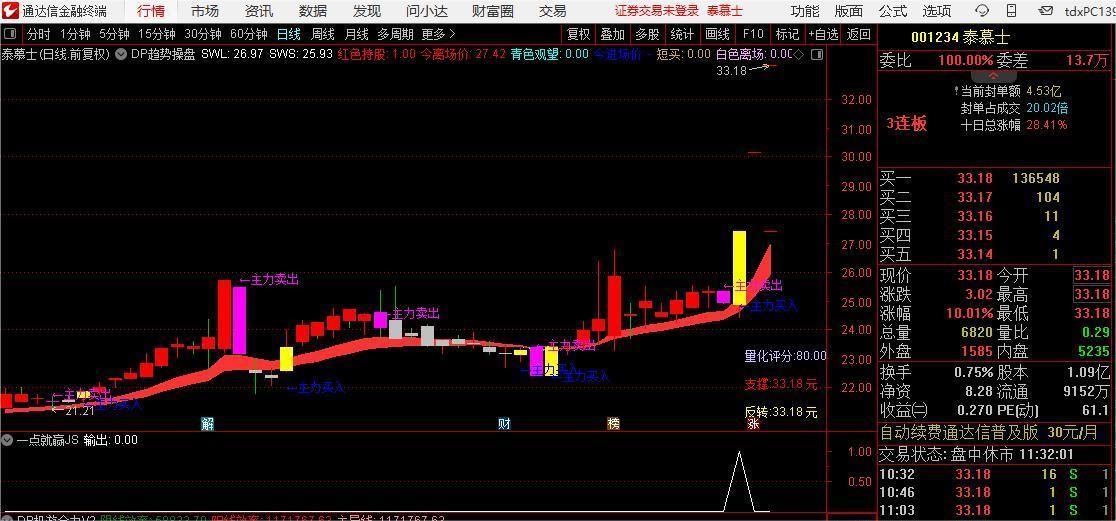Select the 30分钟 period
Image resolution: width=1116 pixels, height=521 pixels.
coord(203,34)
